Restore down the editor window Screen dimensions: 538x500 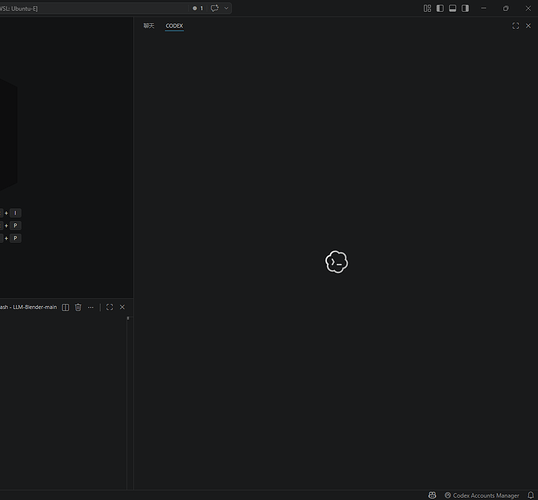506,8
